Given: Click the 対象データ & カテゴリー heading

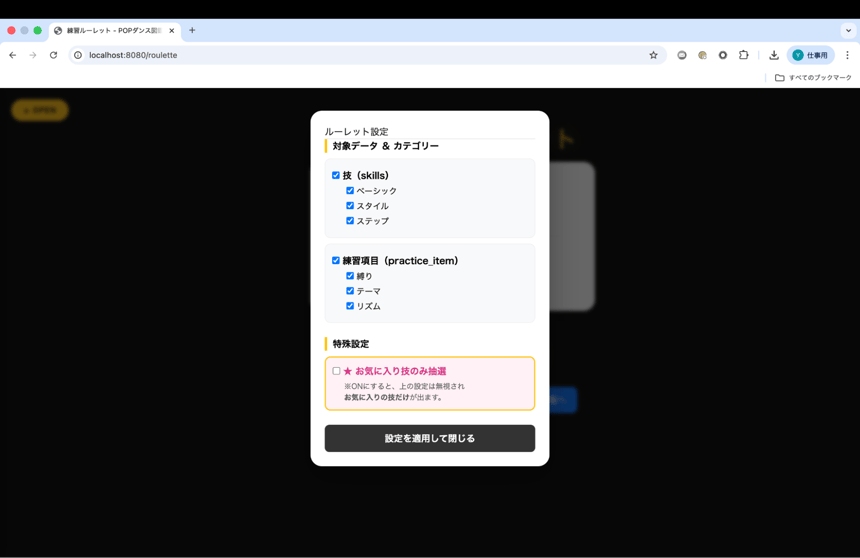Looking at the screenshot, I should [x=386, y=146].
